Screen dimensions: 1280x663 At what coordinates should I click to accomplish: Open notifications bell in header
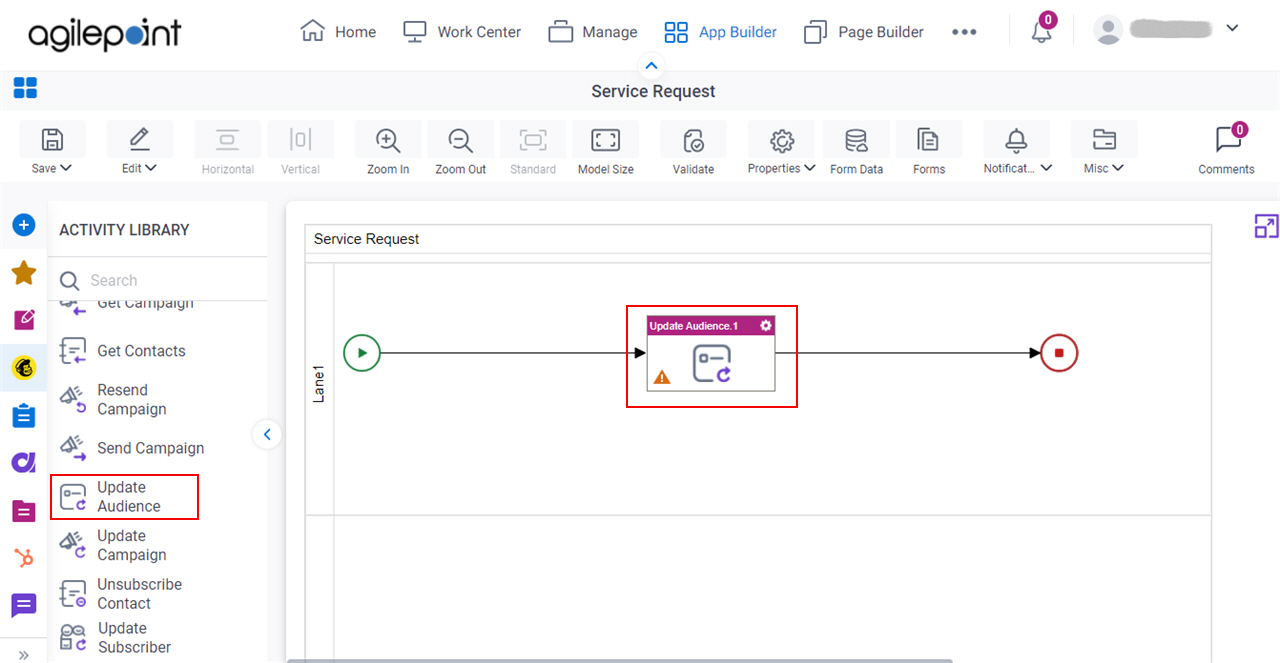click(1042, 31)
